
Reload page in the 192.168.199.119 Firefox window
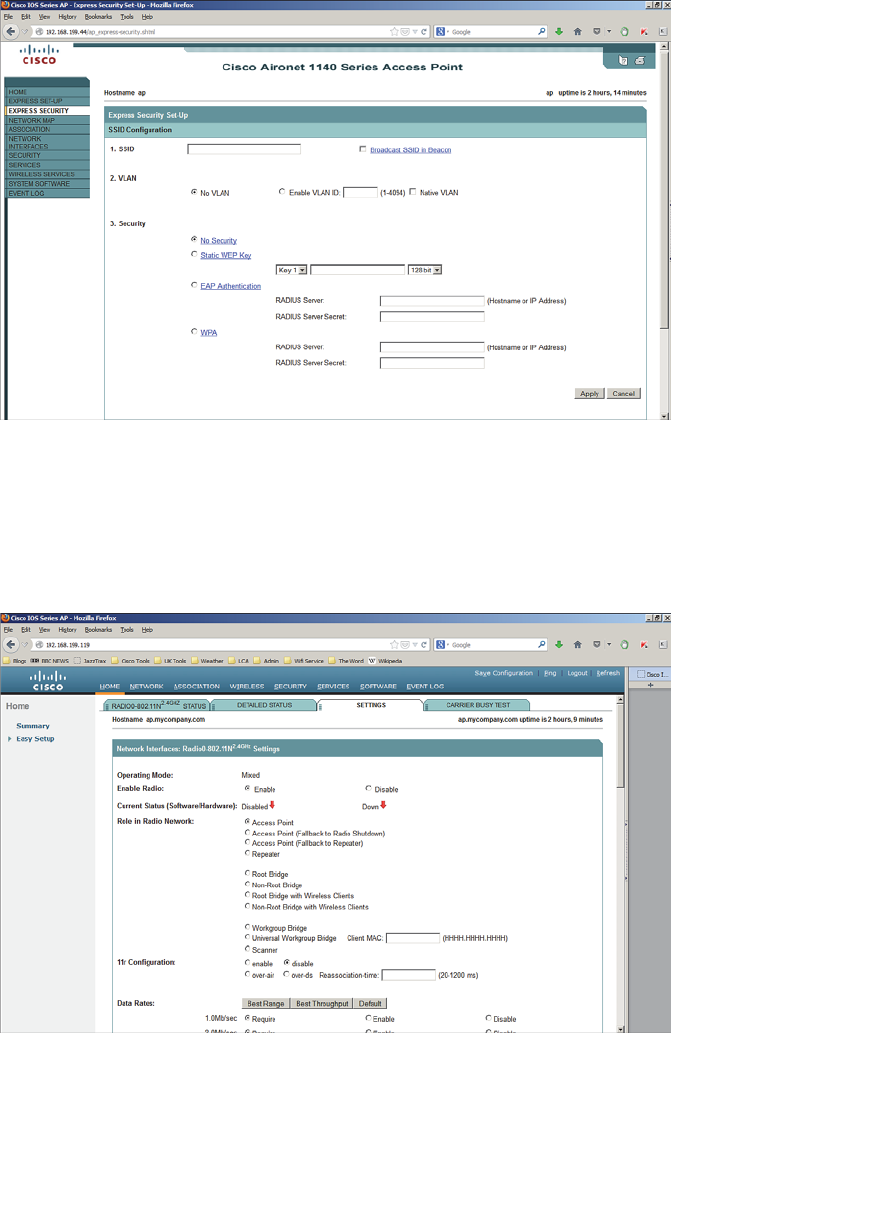click(425, 645)
